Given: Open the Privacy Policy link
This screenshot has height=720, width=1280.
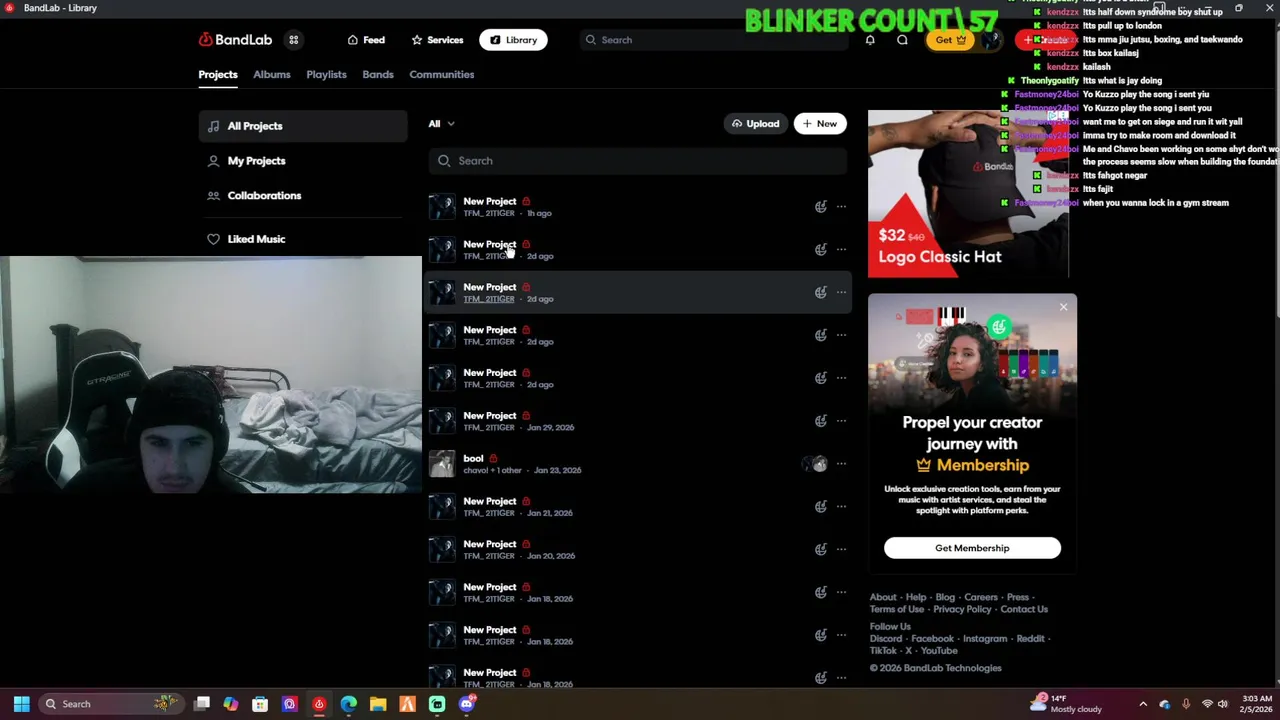Looking at the screenshot, I should (x=962, y=609).
